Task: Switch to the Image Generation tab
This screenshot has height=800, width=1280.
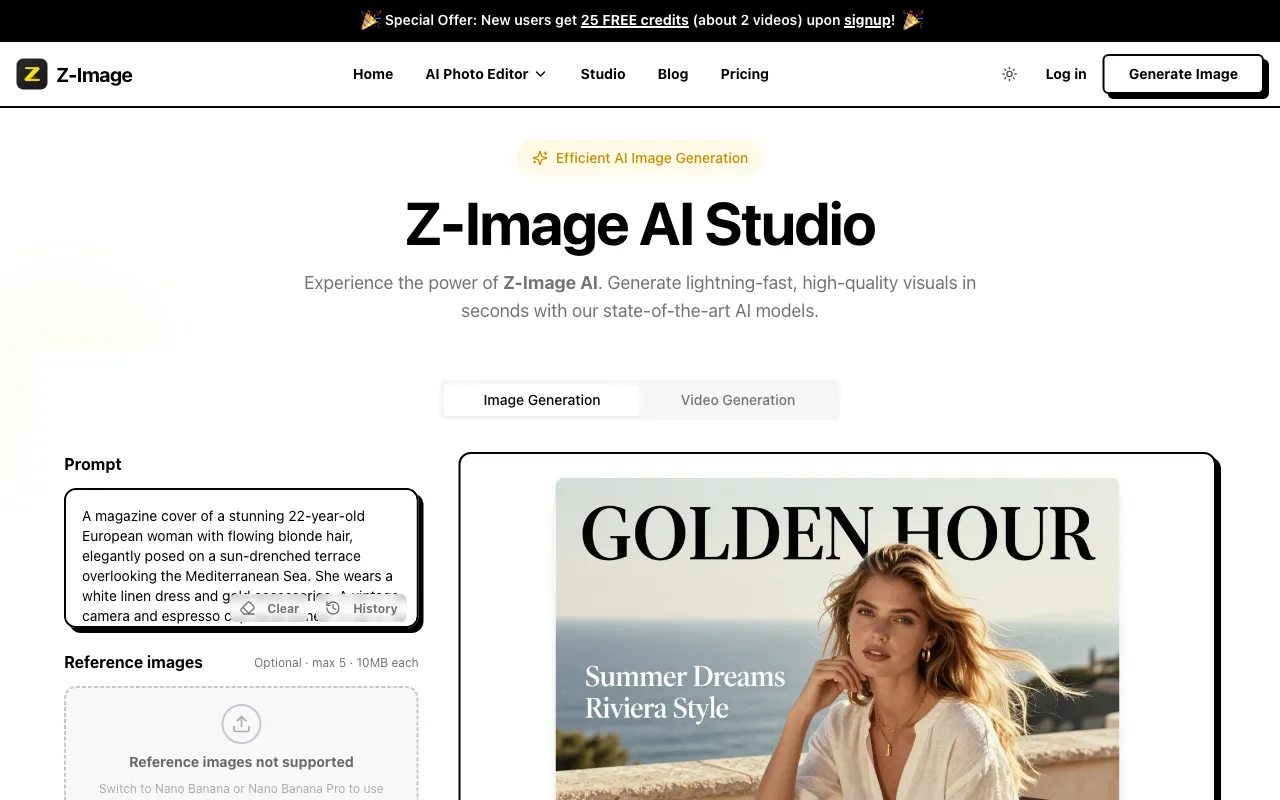Action: (x=542, y=400)
